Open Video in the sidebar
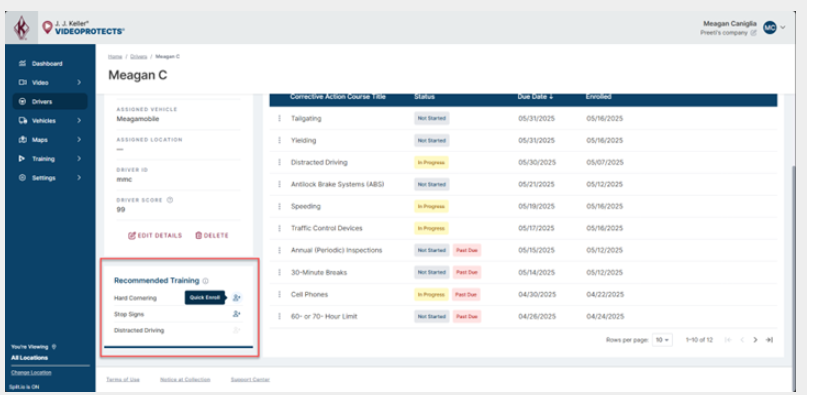Image resolution: width=815 pixels, height=395 pixels. pyautogui.click(x=50, y=82)
